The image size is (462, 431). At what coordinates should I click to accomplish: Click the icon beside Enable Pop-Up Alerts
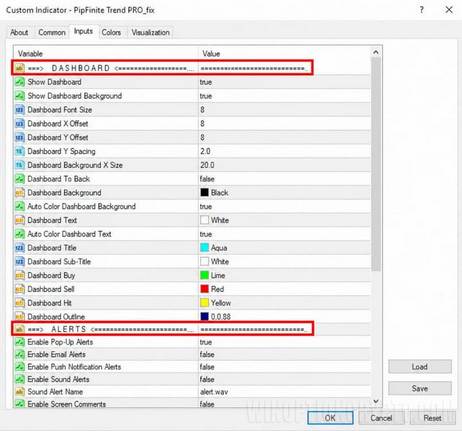pos(20,342)
